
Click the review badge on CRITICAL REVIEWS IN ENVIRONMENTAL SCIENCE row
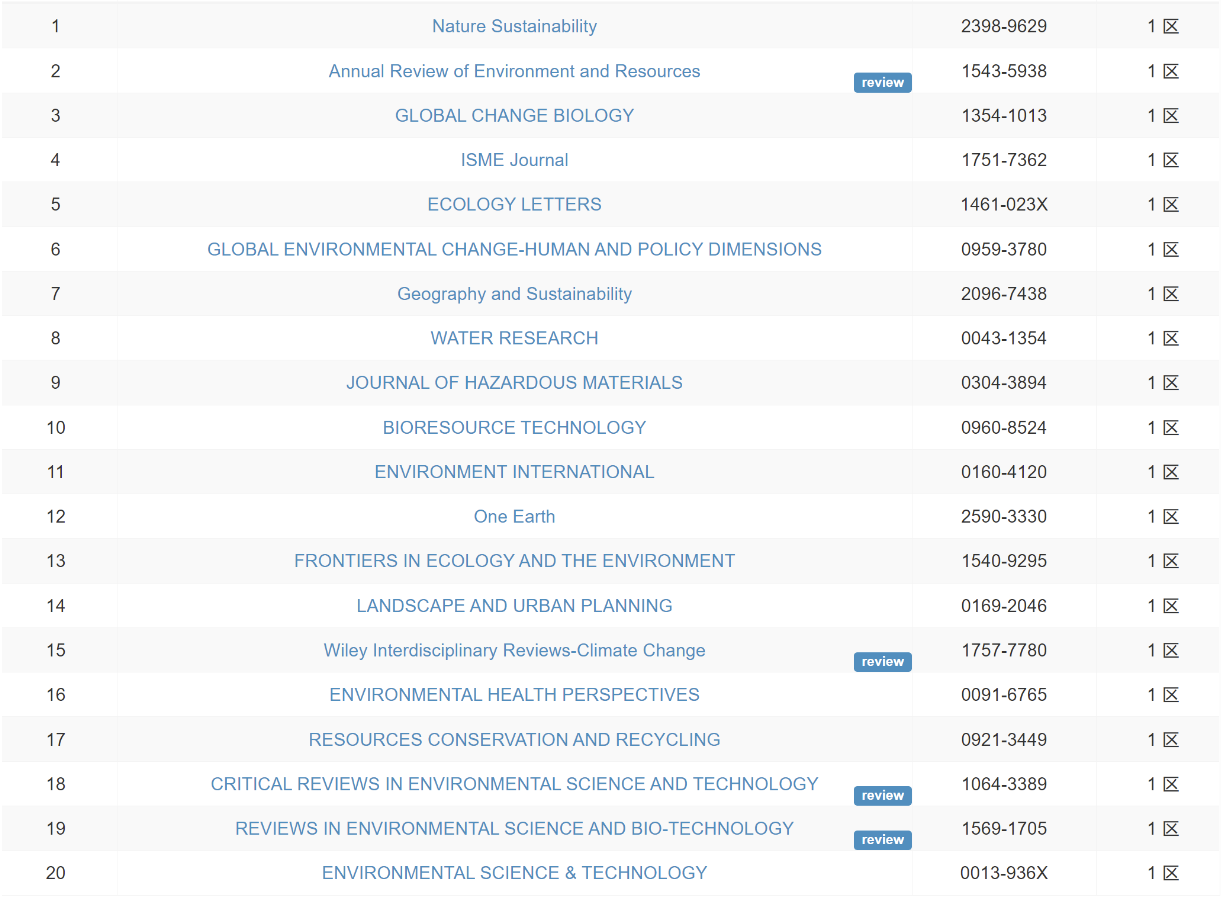(882, 795)
